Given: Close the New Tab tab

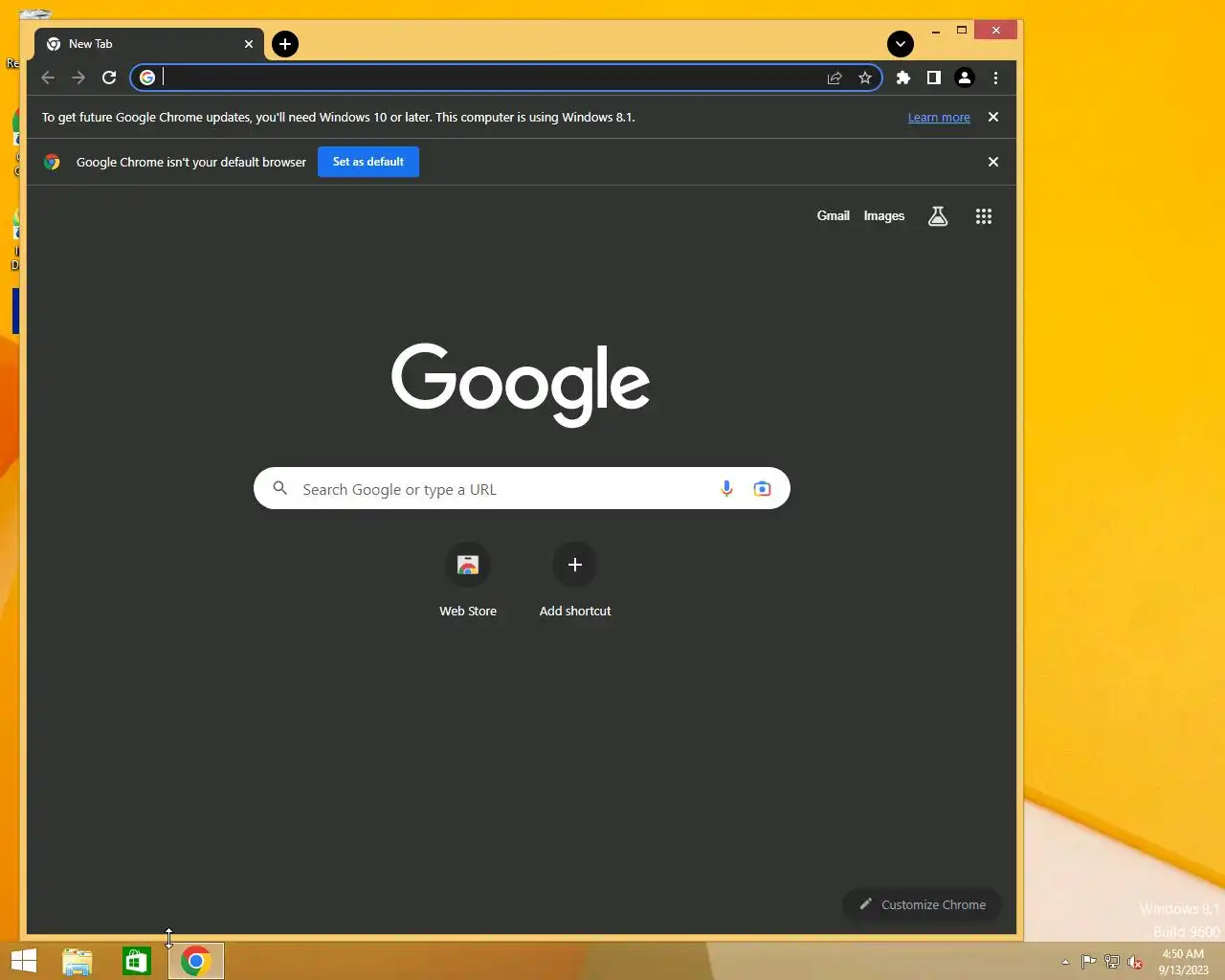Looking at the screenshot, I should tap(249, 44).
